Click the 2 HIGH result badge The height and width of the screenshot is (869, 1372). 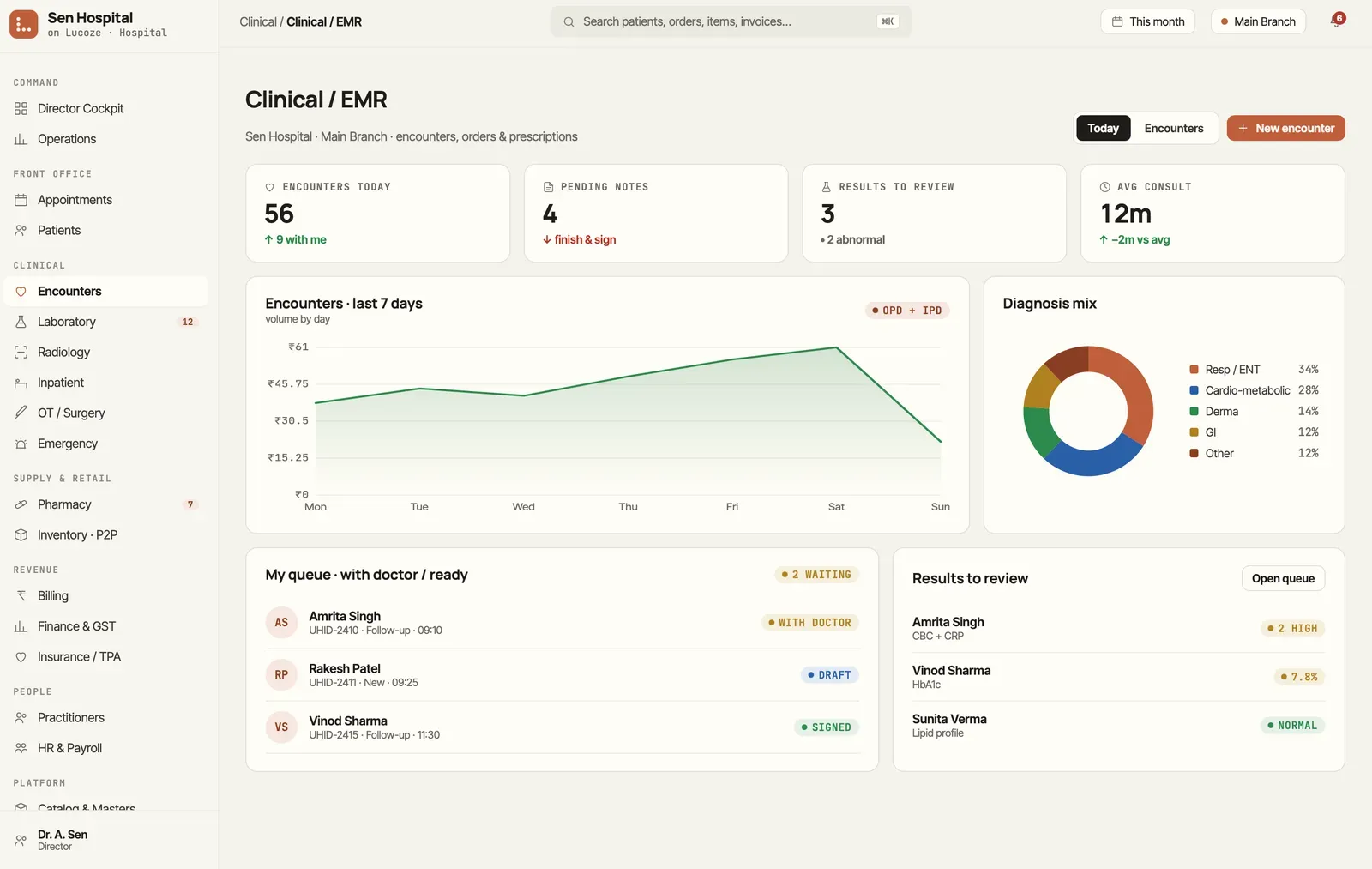click(x=1292, y=629)
